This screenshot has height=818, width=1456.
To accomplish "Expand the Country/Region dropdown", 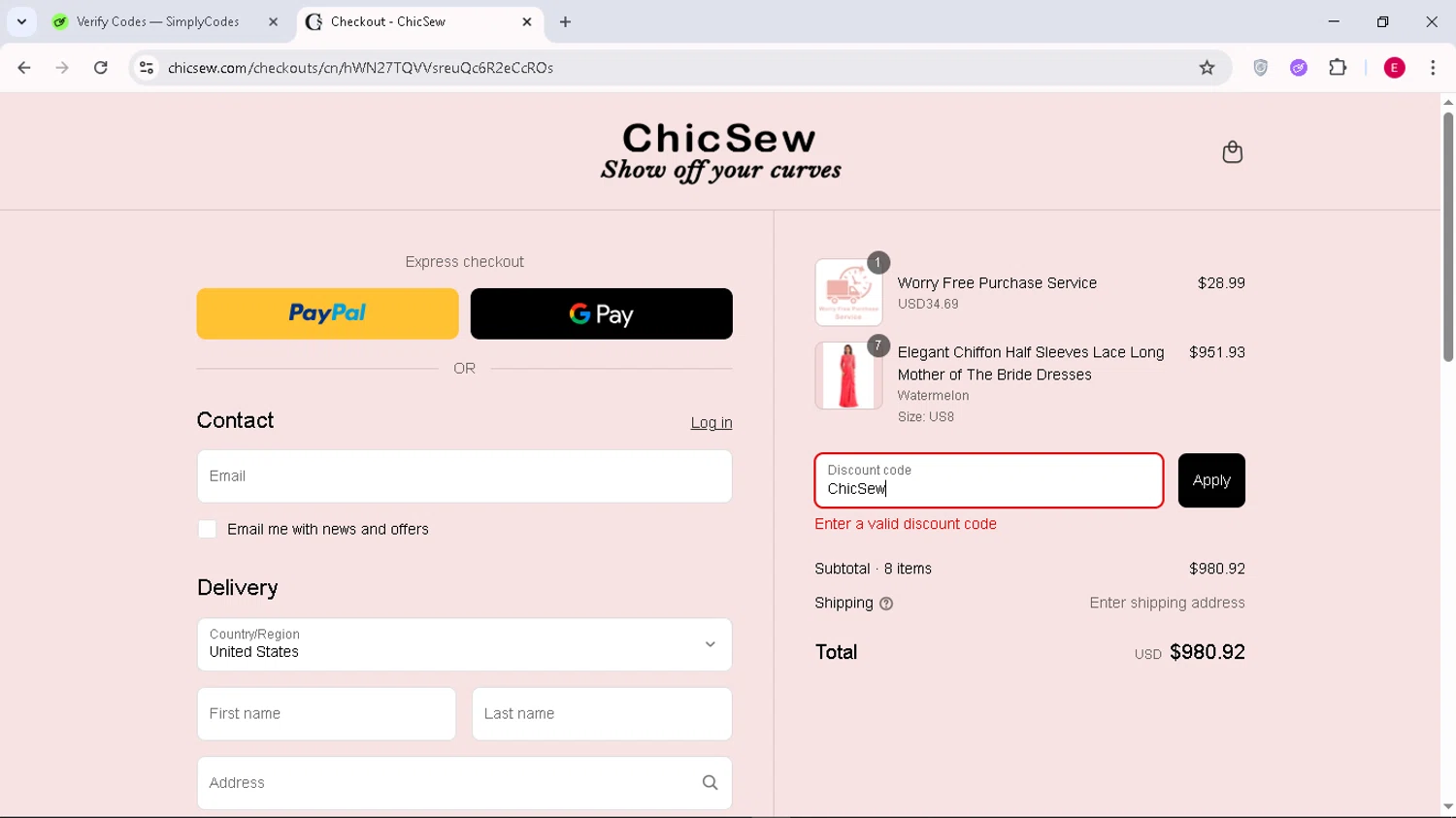I will 465,644.
